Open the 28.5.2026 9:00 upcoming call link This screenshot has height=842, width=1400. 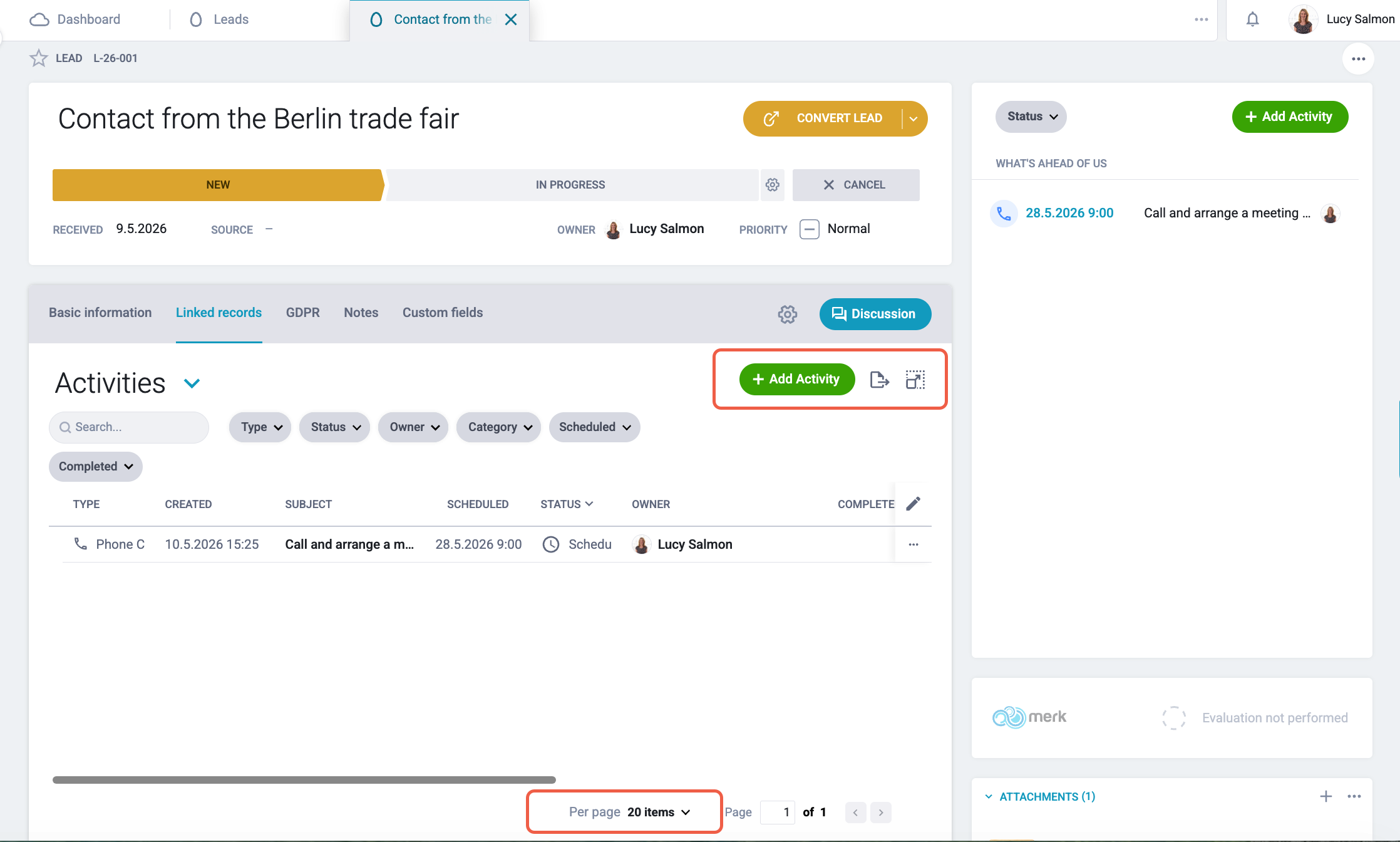(x=1069, y=213)
